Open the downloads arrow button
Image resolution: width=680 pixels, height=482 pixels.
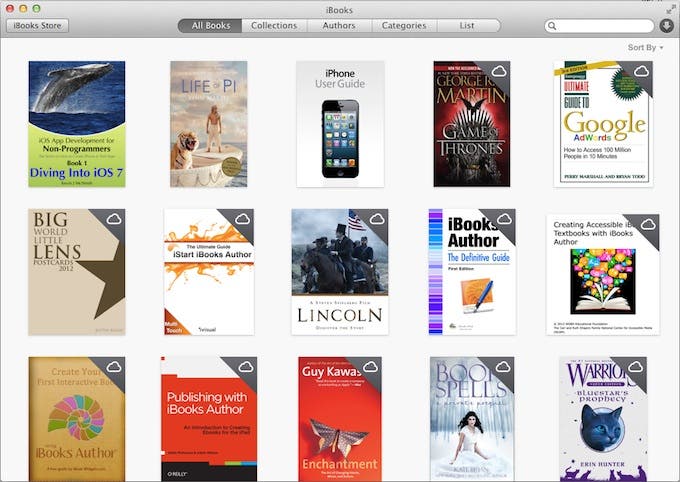(x=666, y=26)
